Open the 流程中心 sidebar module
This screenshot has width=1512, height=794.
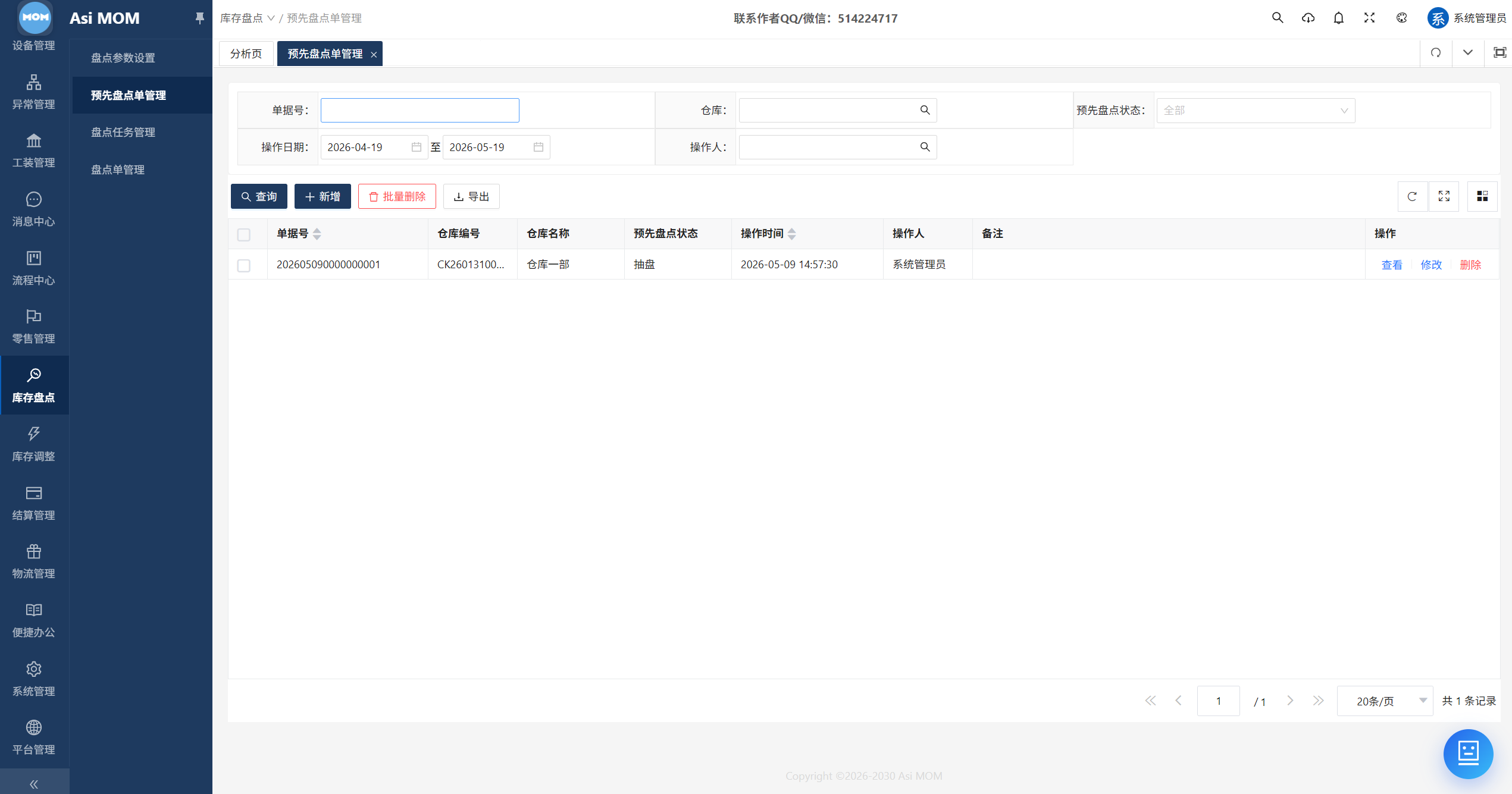[x=34, y=268]
